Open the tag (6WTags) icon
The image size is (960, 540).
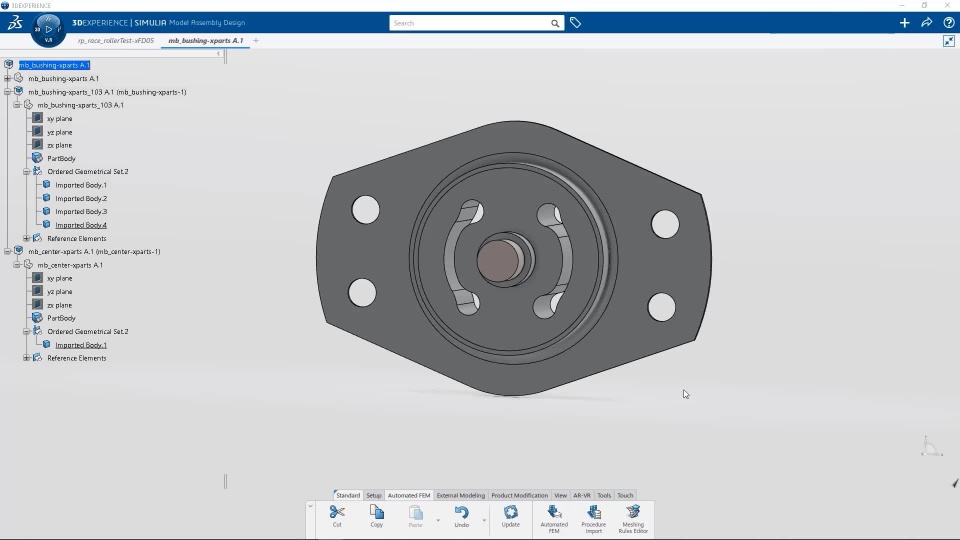[x=576, y=23]
